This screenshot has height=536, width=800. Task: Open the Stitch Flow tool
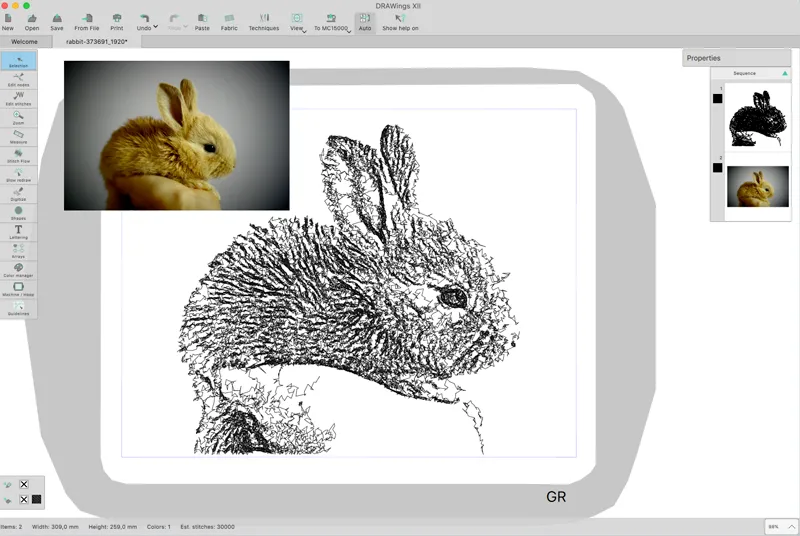click(18, 155)
